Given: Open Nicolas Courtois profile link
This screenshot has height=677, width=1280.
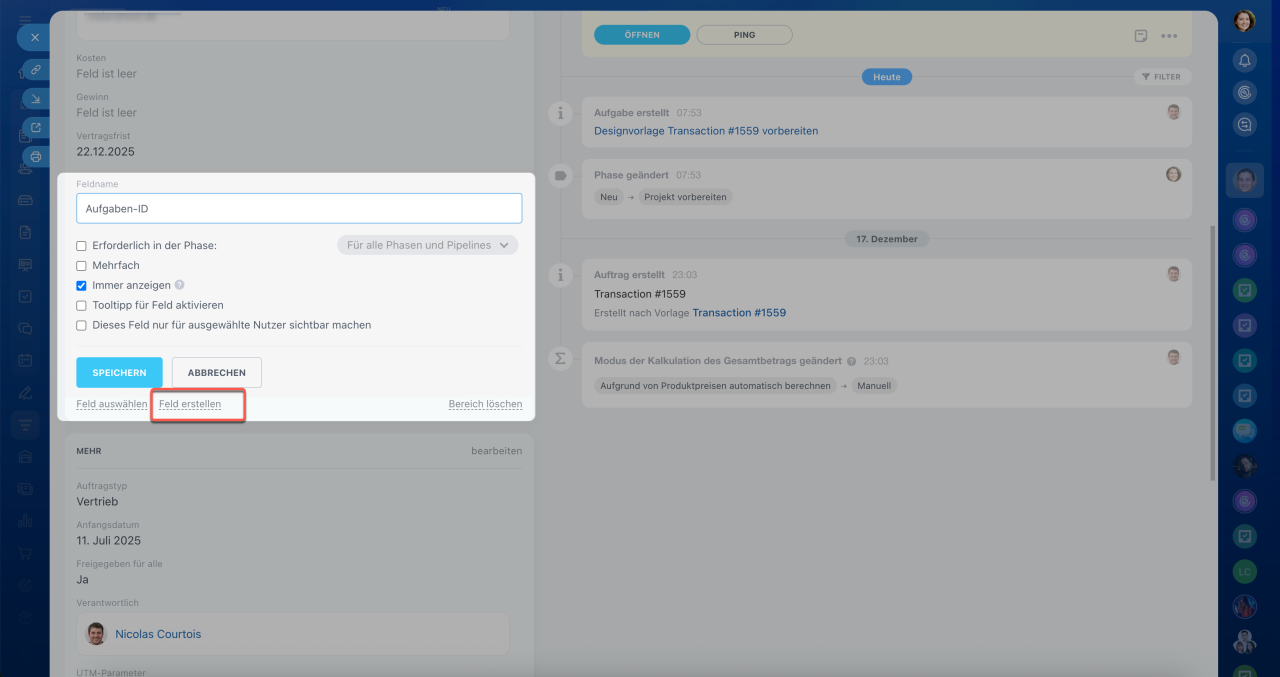Looking at the screenshot, I should pyautogui.click(x=158, y=634).
